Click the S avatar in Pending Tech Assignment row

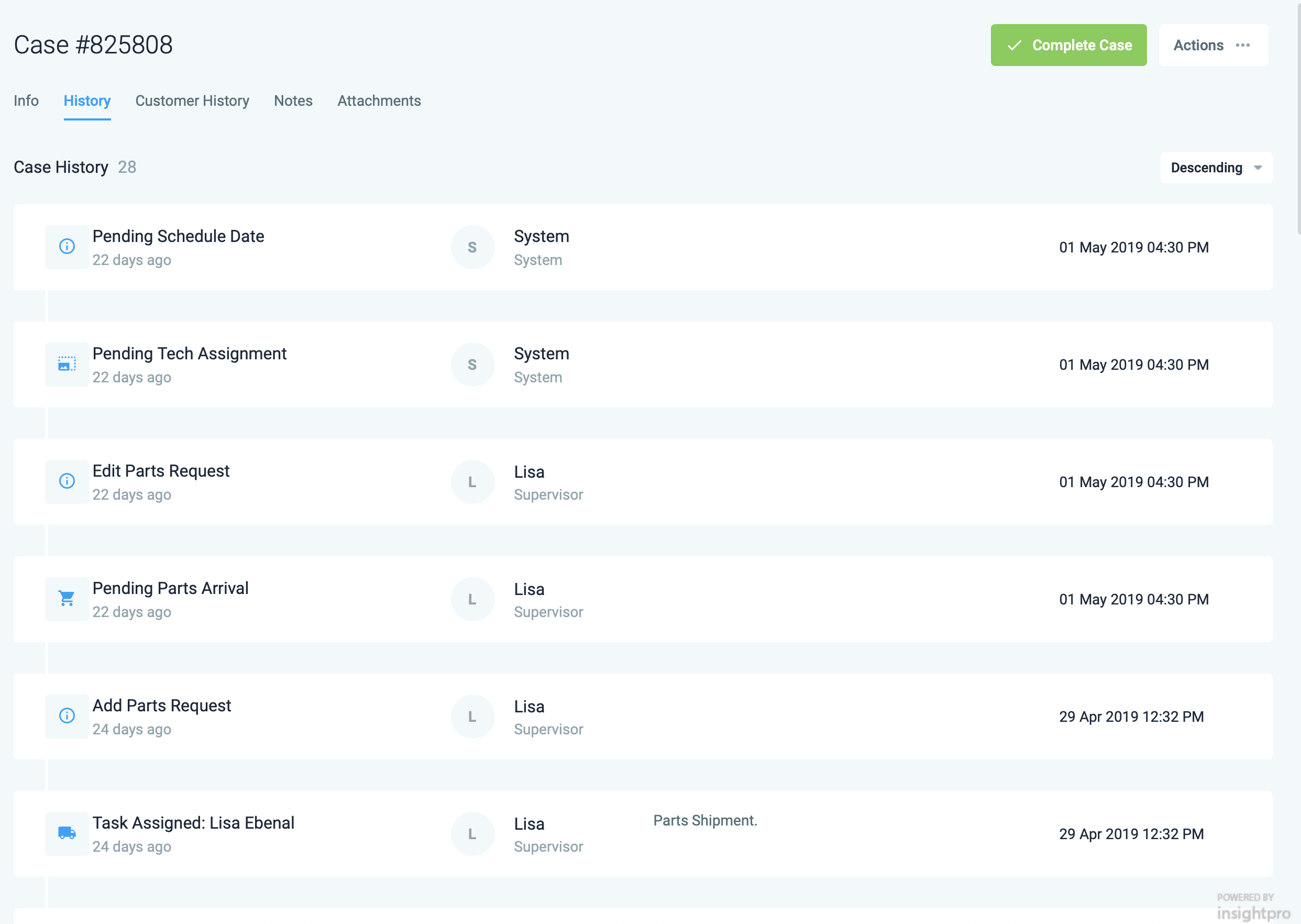pyautogui.click(x=472, y=364)
